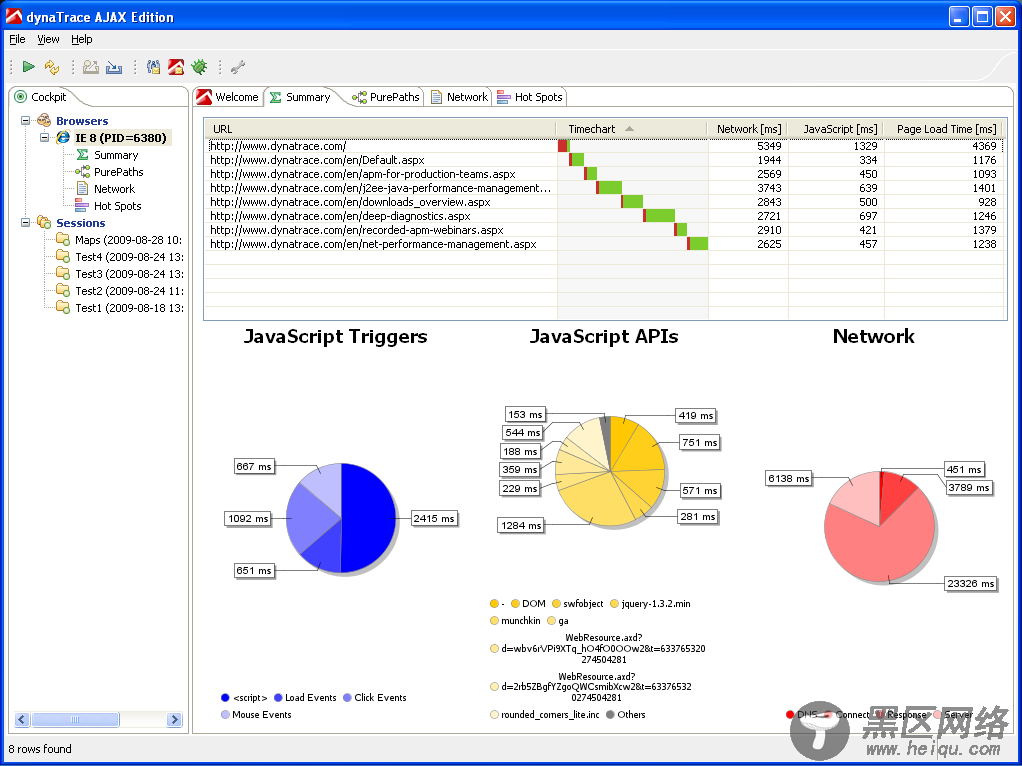Click the gray Others legend swatch
Image resolution: width=1022 pixels, height=766 pixels.
[x=611, y=714]
